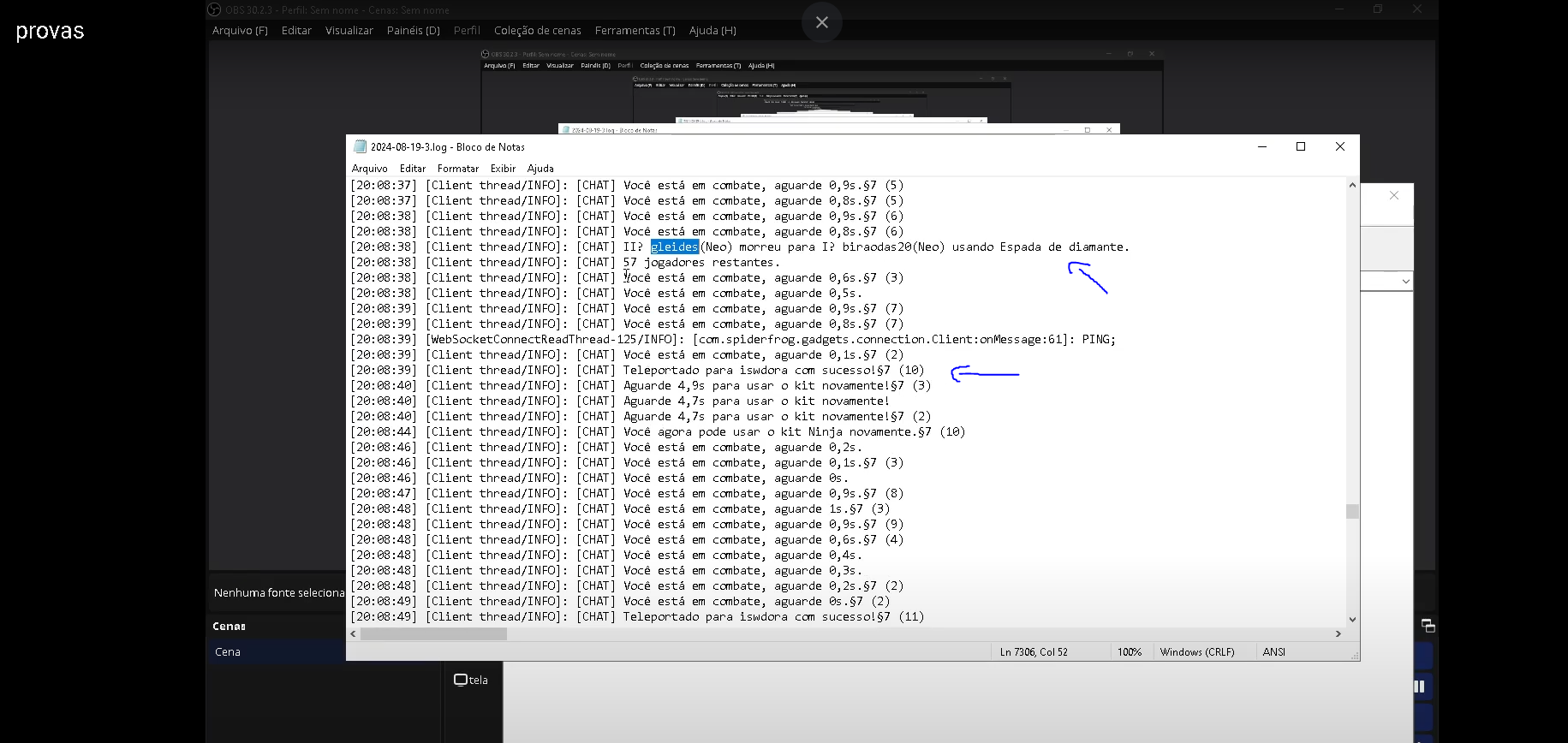
Task: Click Notepad horizontal scrollbar left arrow
Action: tap(354, 634)
